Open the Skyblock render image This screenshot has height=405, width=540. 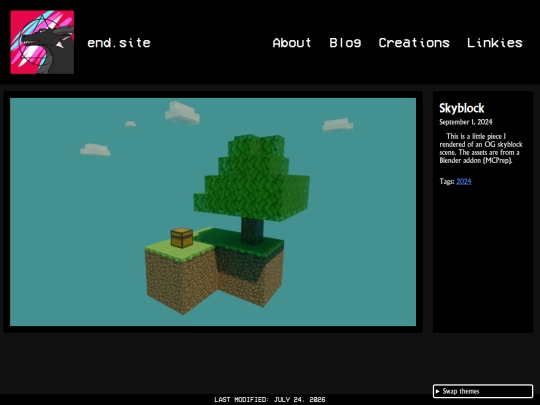(x=213, y=212)
